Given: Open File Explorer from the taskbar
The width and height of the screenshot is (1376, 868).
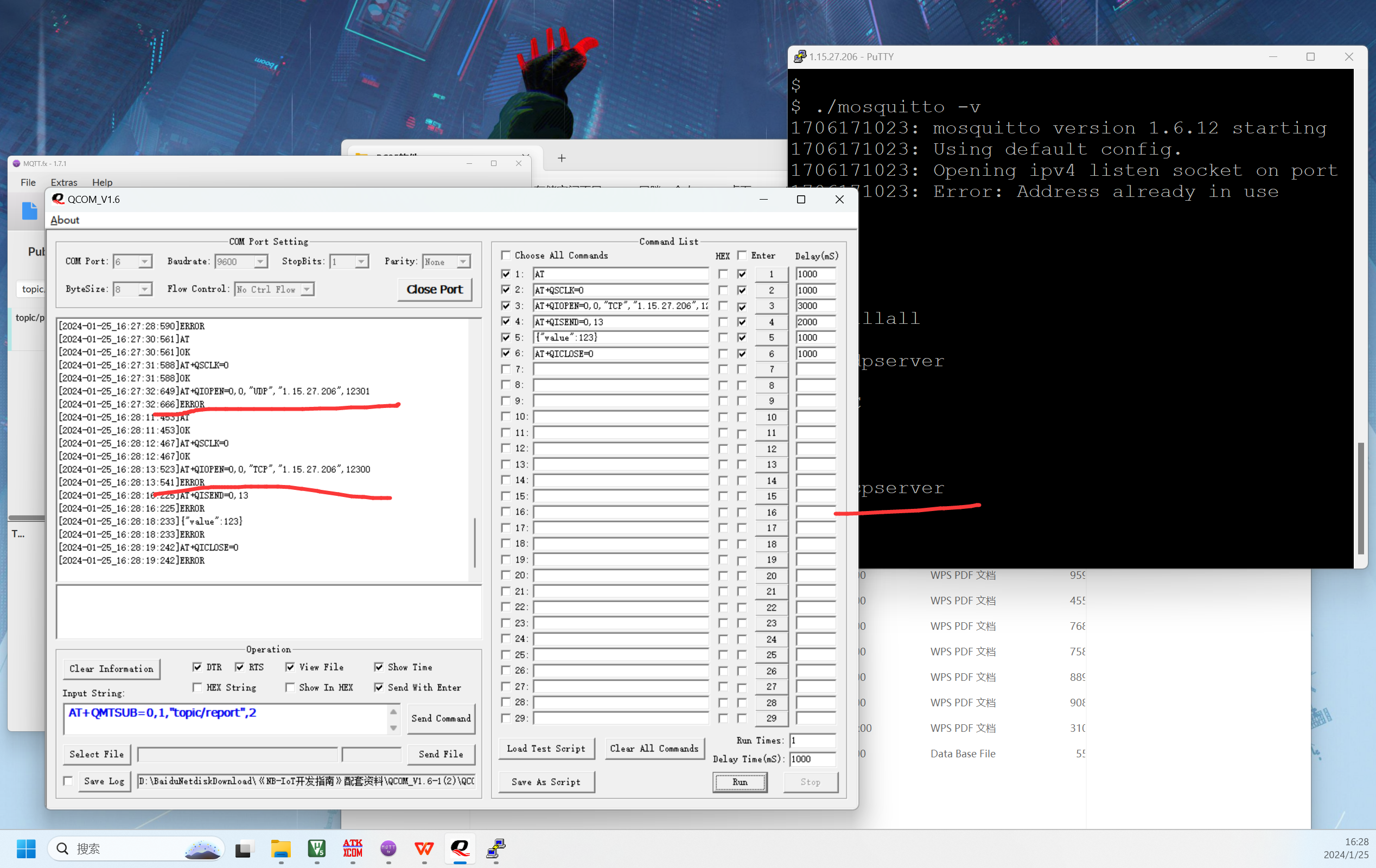Looking at the screenshot, I should (x=281, y=848).
